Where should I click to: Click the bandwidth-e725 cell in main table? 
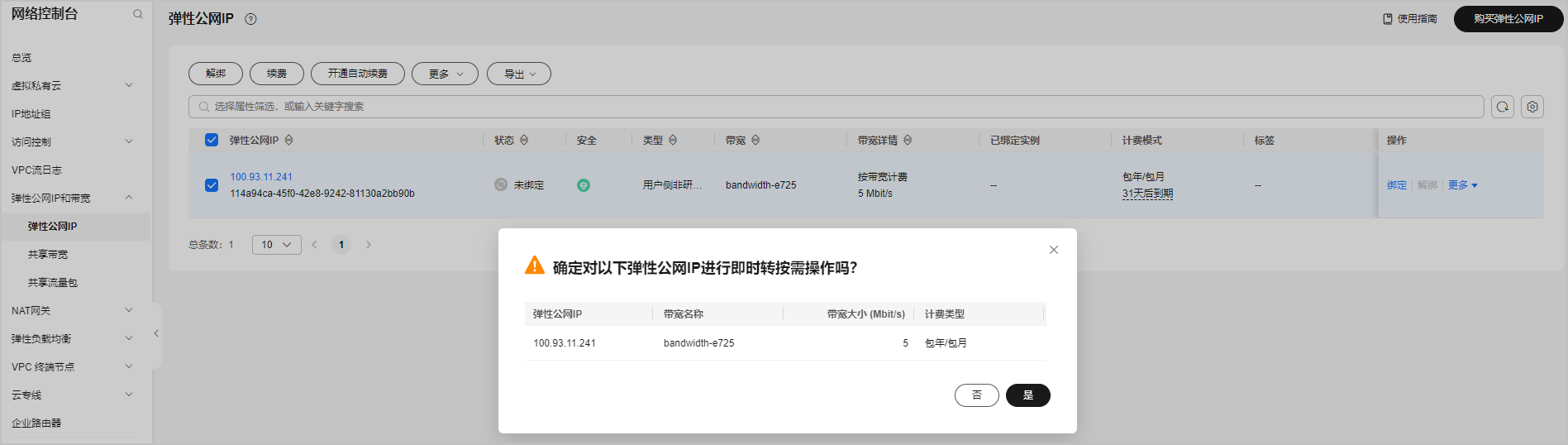(761, 185)
